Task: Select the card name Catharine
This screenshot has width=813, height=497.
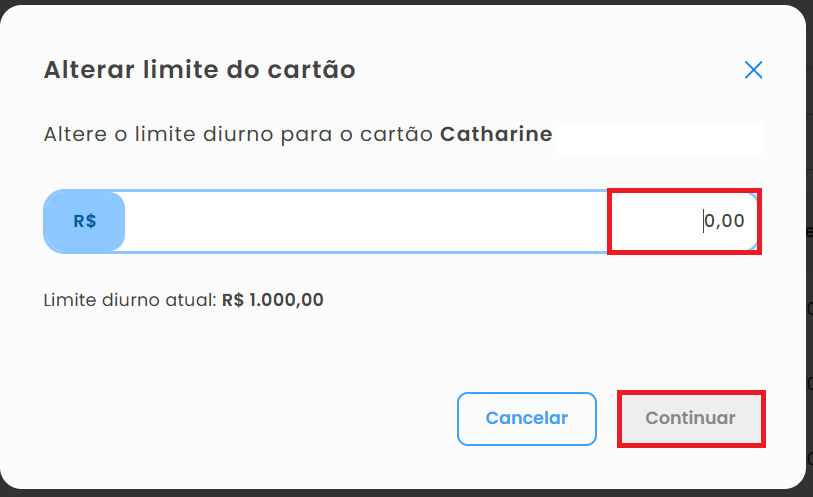Action: (496, 134)
